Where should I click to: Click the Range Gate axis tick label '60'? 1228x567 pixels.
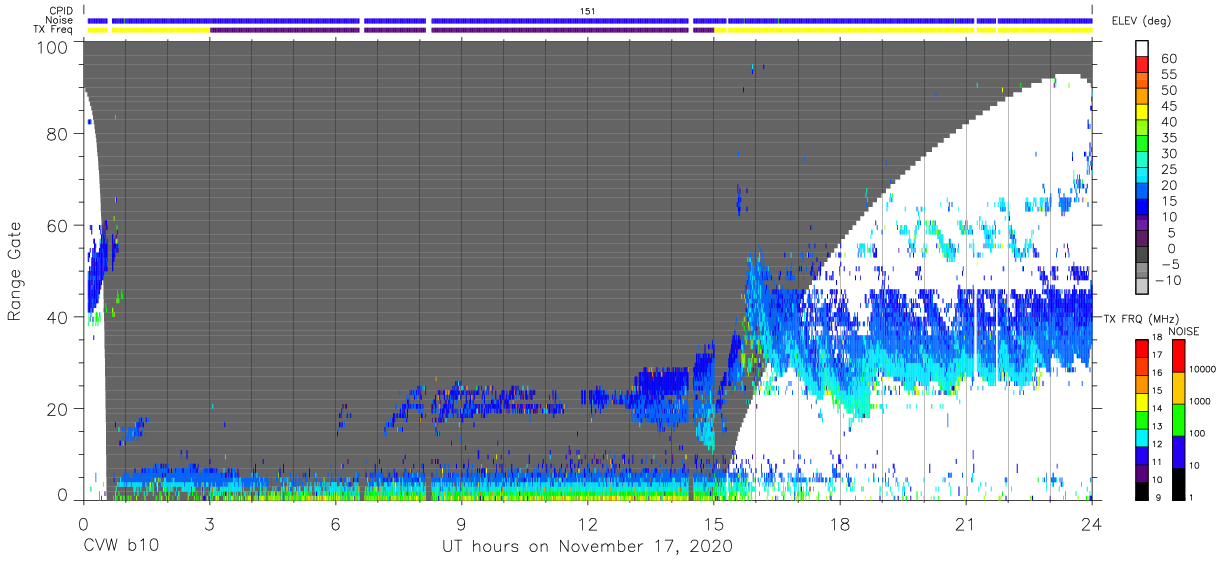(58, 225)
